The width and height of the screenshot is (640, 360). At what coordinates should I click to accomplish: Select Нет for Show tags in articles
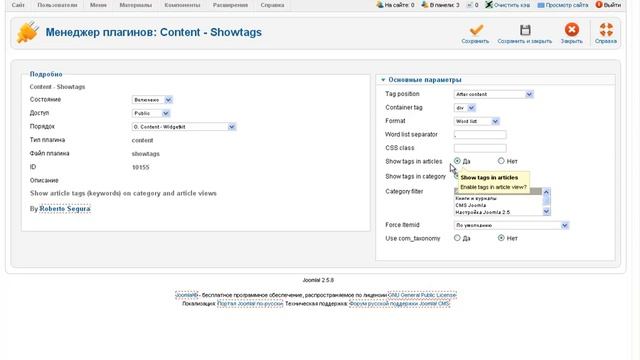click(x=501, y=161)
